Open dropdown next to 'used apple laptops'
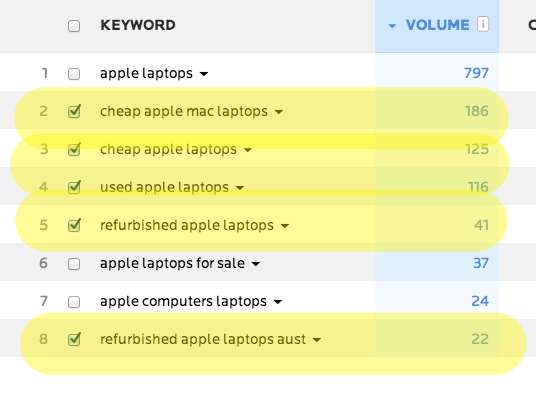536x395 pixels. pos(240,188)
